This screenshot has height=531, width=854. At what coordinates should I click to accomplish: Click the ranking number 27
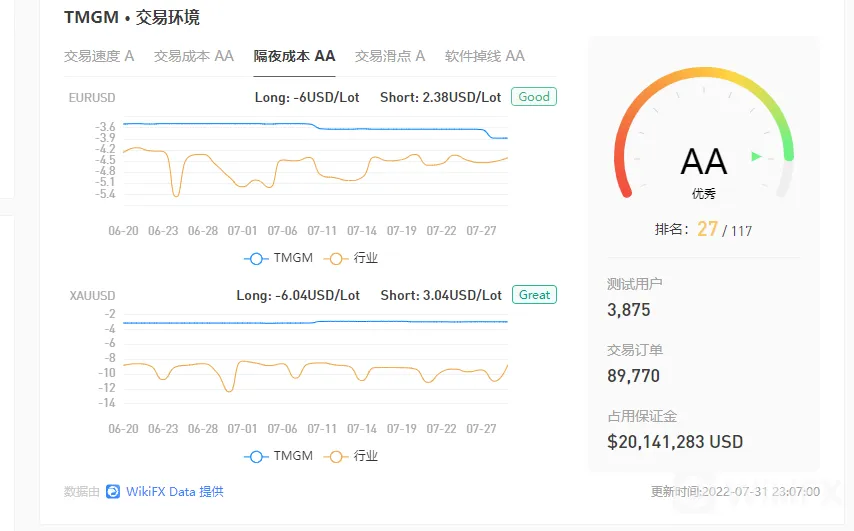(707, 229)
